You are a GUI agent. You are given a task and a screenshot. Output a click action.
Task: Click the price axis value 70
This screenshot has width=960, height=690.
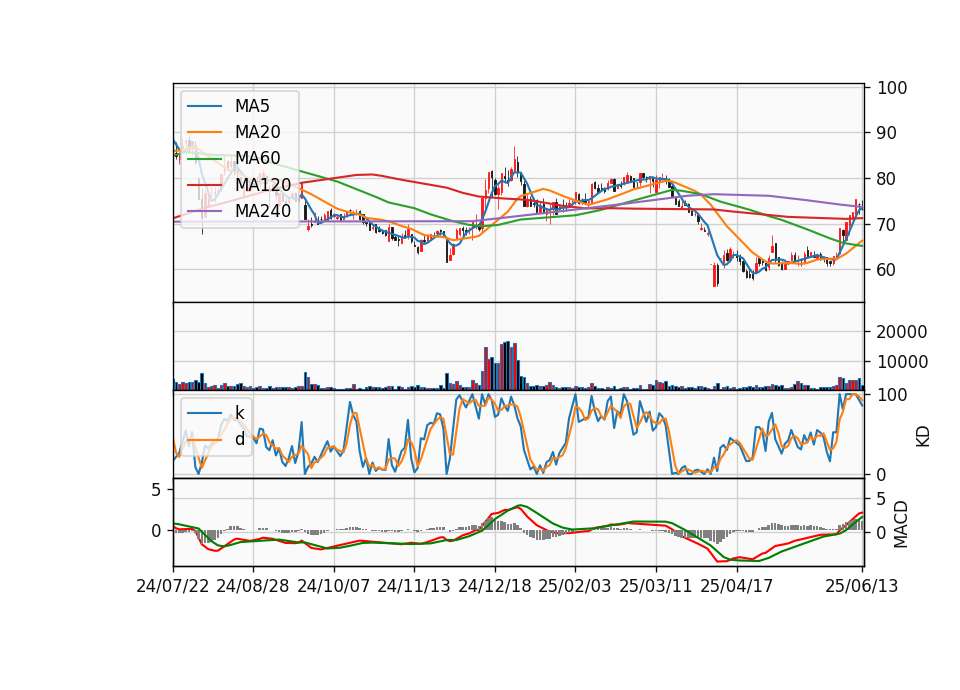point(887,225)
